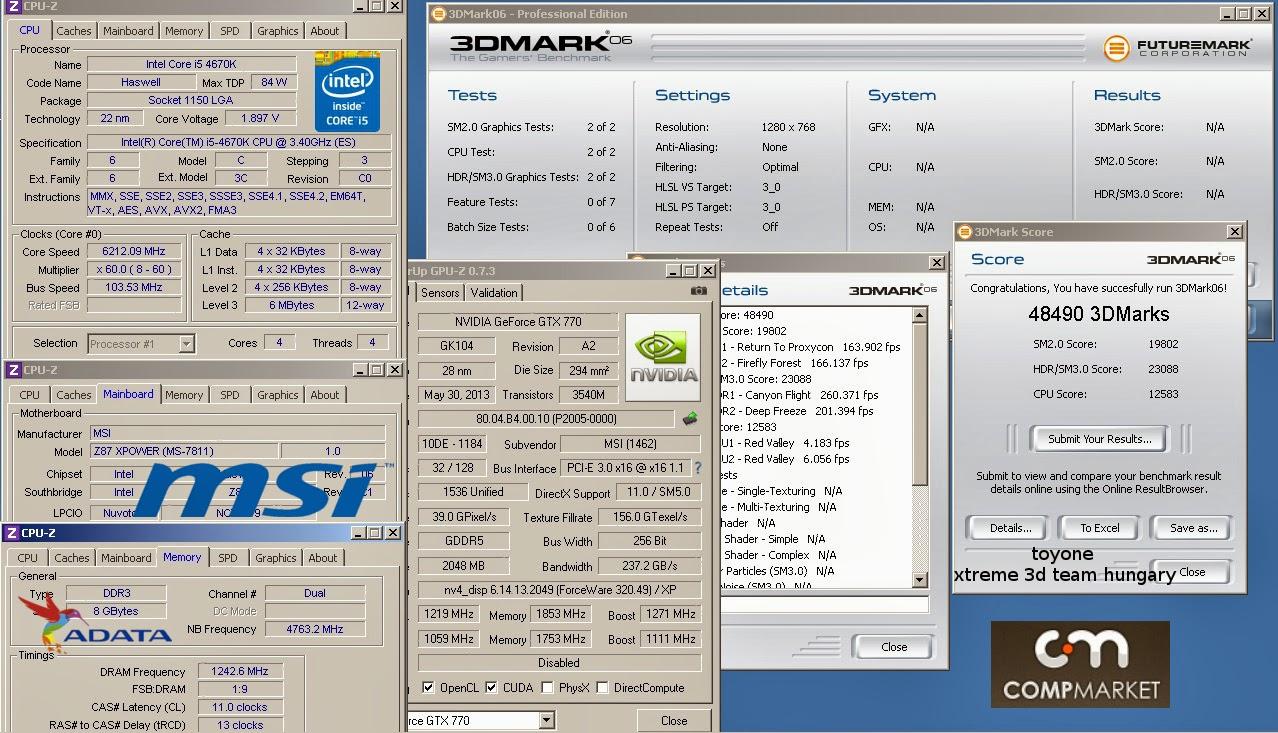Screen dimensions: 1278x733
Task: Open the Processor #1 selection dropdown
Action: 186,344
